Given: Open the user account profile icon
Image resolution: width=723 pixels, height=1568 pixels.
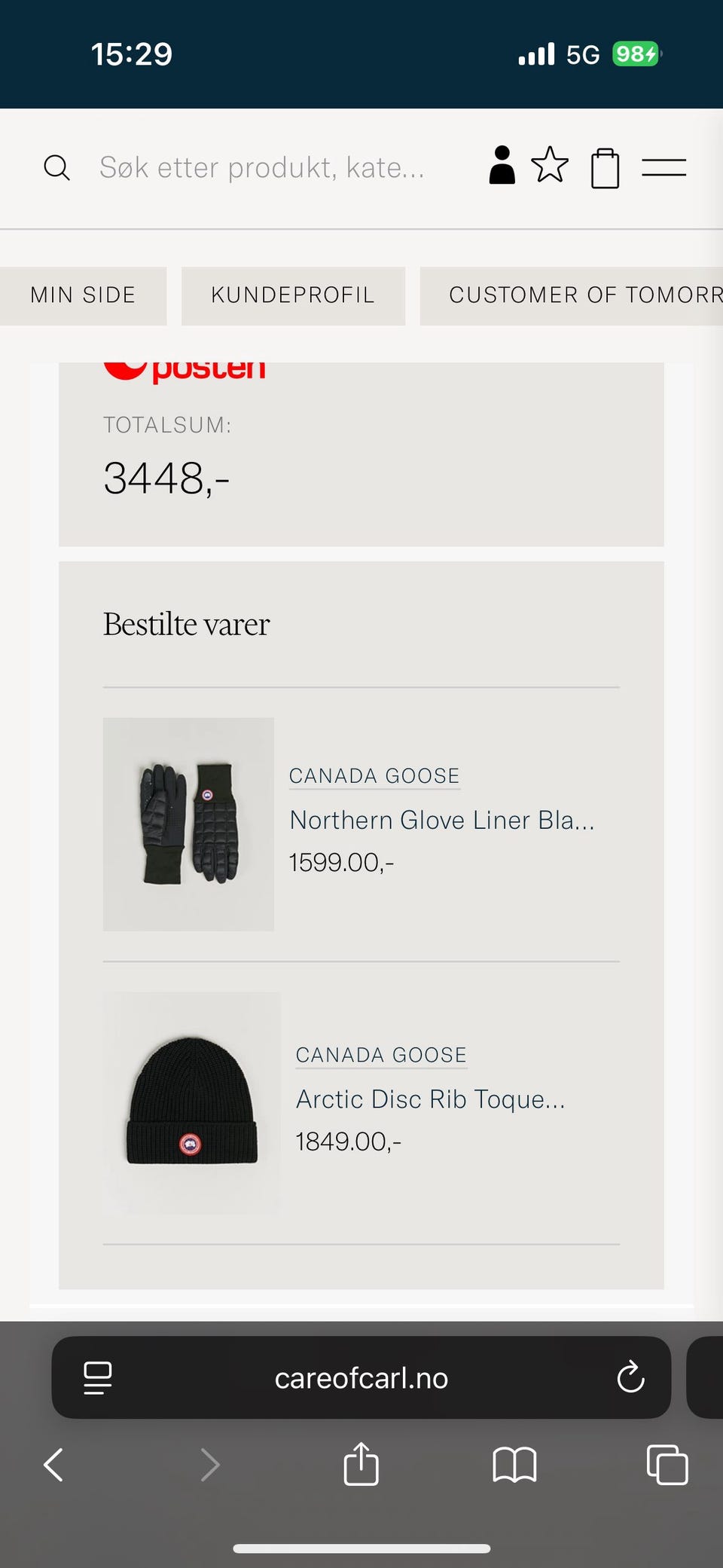Looking at the screenshot, I should tap(502, 165).
